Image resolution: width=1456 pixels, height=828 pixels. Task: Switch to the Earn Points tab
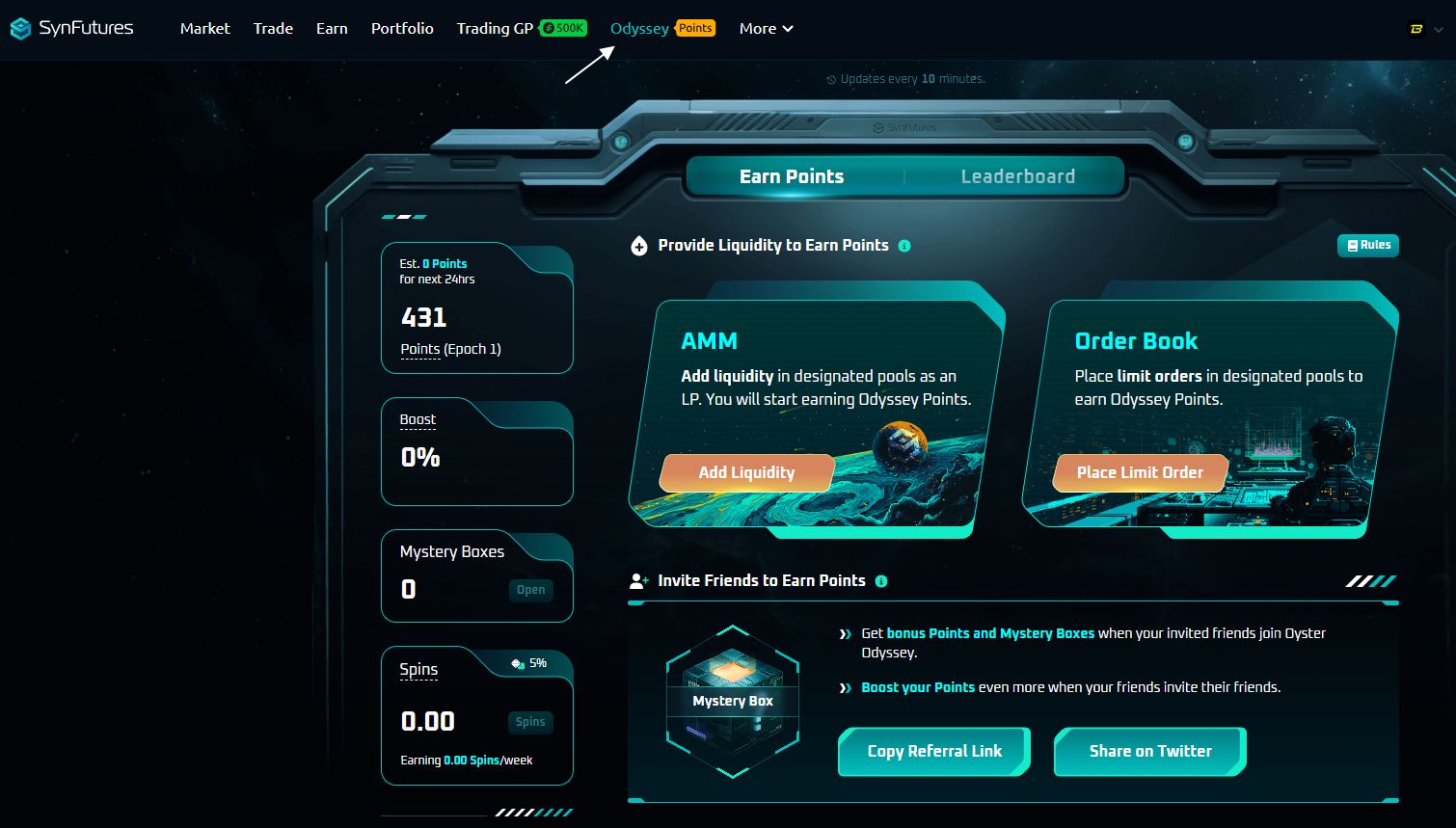[x=792, y=176]
